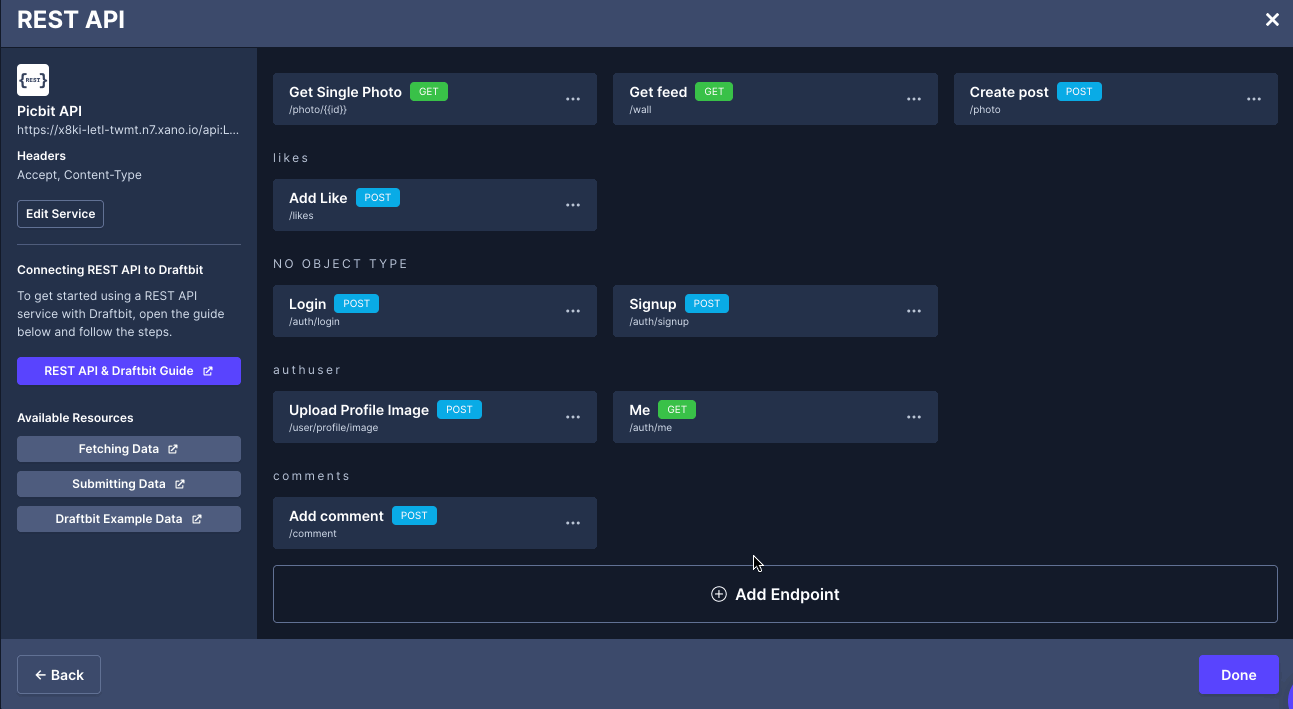Viewport: 1293px width, 709px height.
Task: Close the REST API dialog
Action: point(1272,20)
